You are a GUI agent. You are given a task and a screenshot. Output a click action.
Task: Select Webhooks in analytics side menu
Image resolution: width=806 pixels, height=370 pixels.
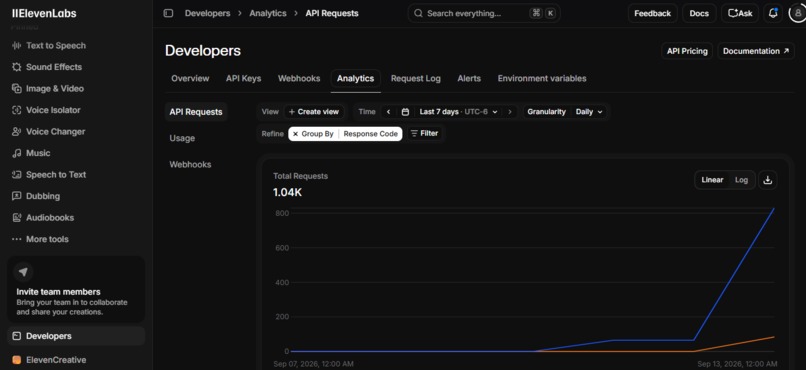pos(190,164)
